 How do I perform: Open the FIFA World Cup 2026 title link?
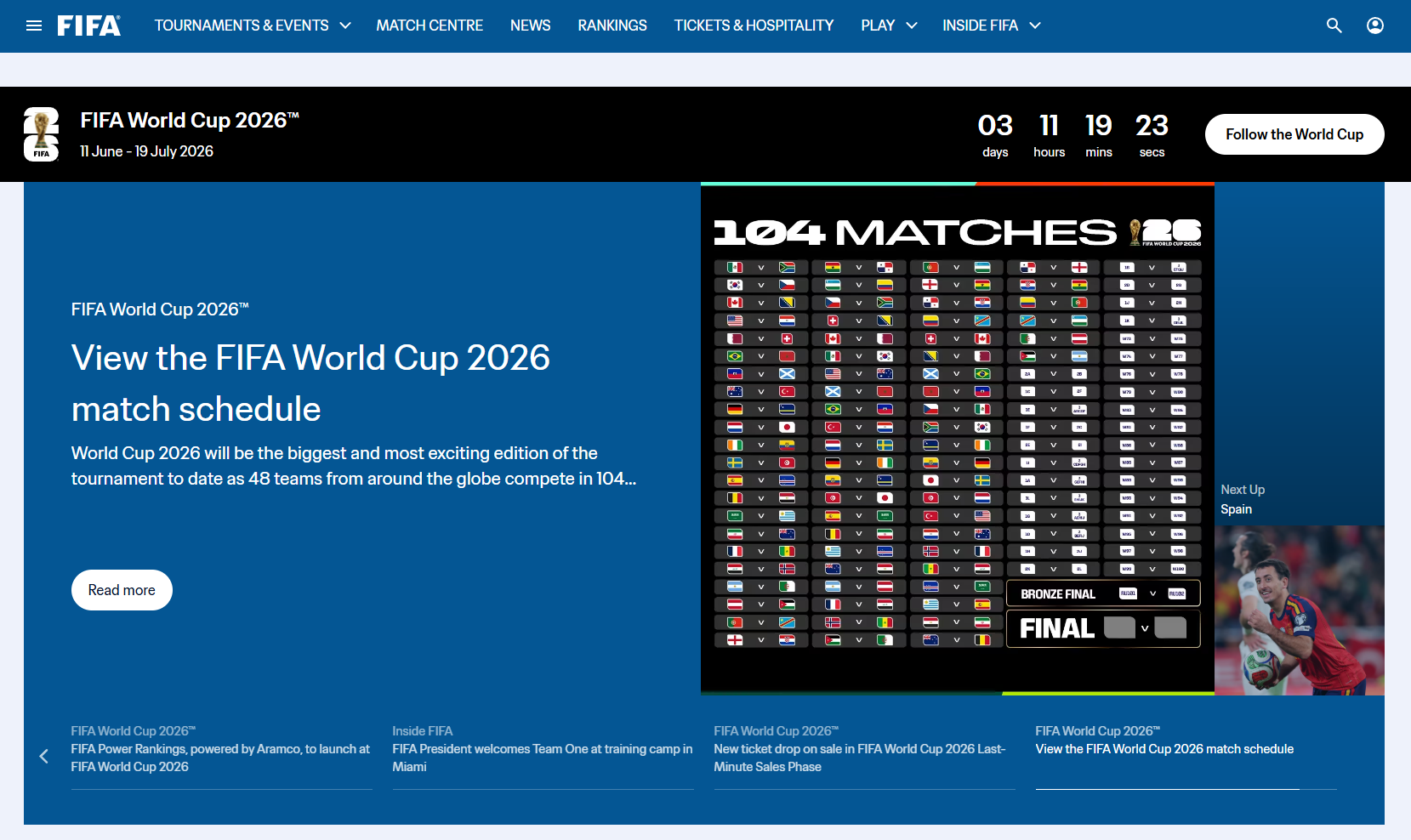tap(190, 120)
